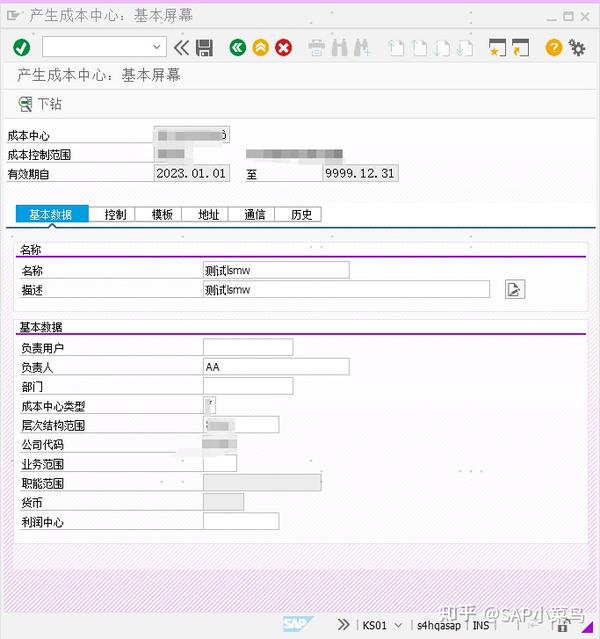Go to Last Page icon

(x=465, y=48)
